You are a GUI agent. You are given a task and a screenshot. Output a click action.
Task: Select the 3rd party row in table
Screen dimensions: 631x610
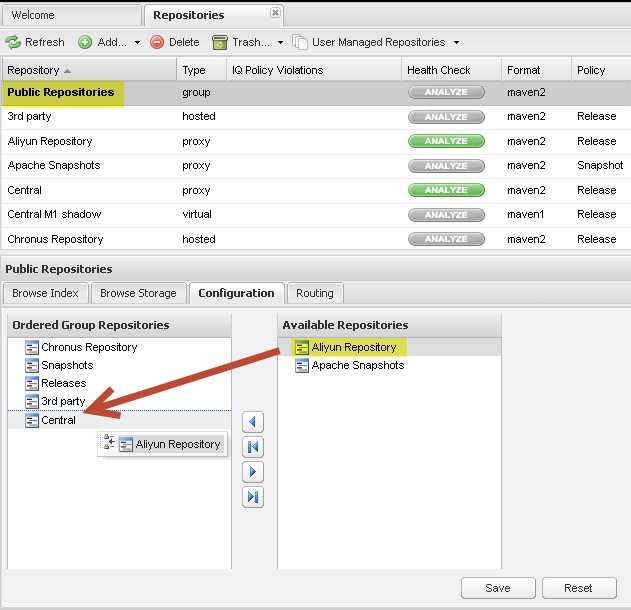pyautogui.click(x=316, y=117)
